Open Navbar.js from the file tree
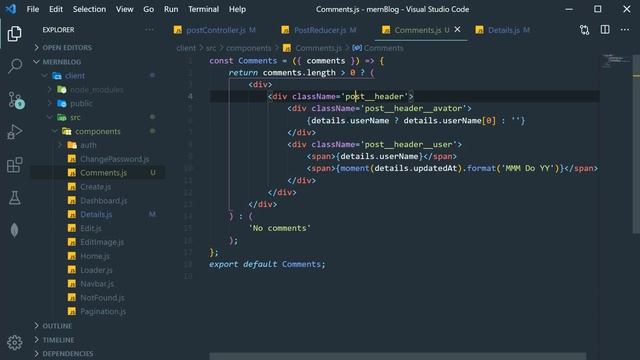640x360 pixels. 97,284
